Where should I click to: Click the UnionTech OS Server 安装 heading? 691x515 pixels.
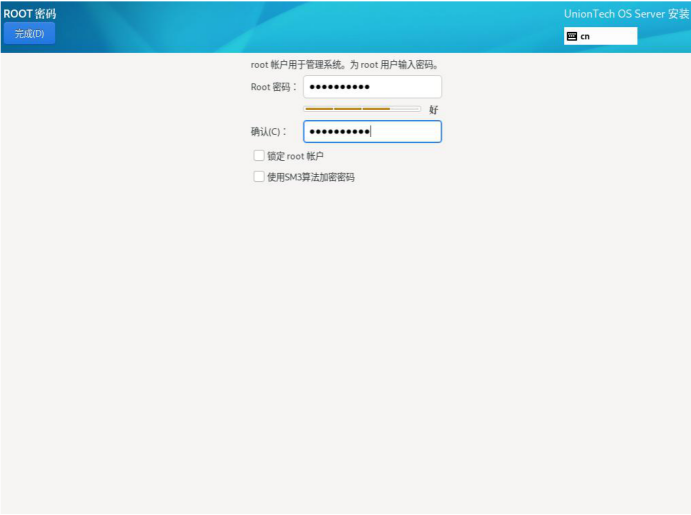[626, 14]
